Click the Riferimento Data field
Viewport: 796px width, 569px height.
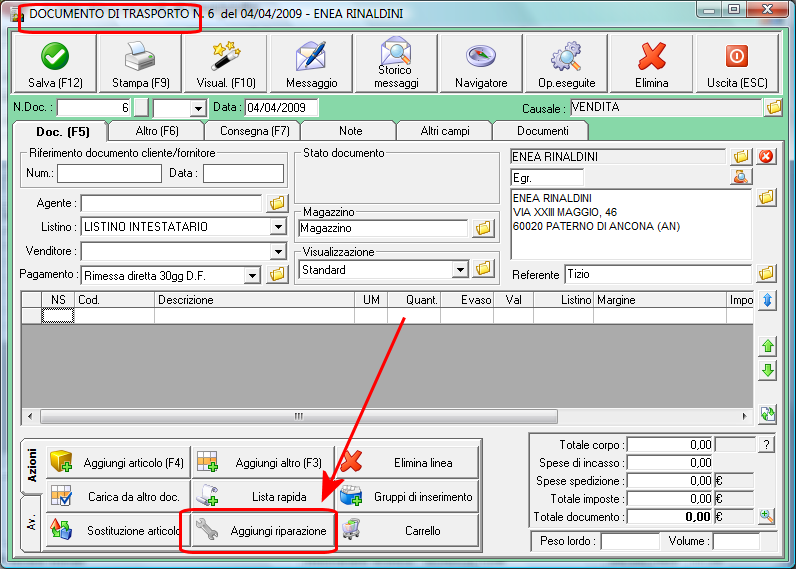(243, 173)
